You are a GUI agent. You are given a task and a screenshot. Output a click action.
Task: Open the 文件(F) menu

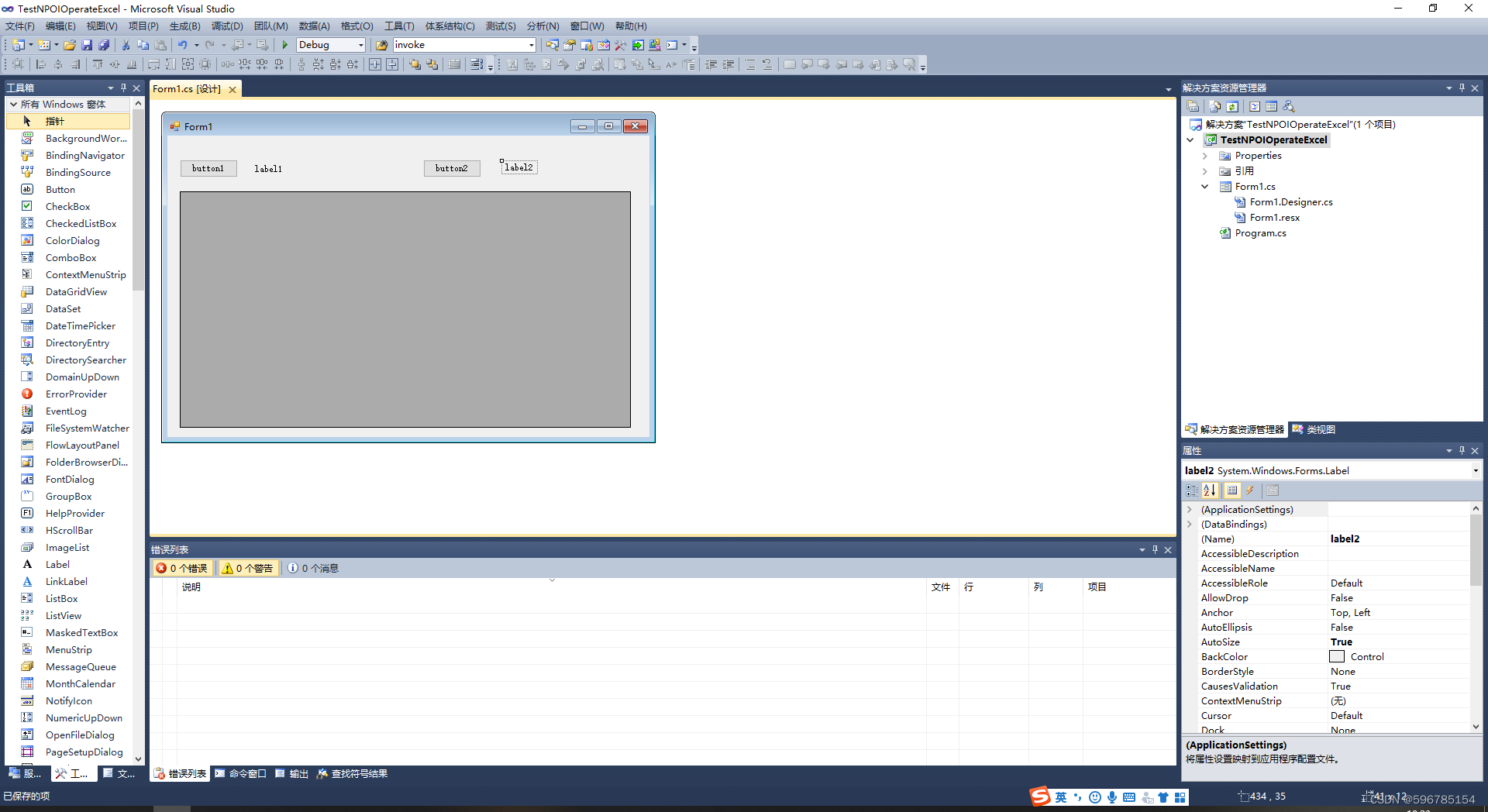(20, 26)
